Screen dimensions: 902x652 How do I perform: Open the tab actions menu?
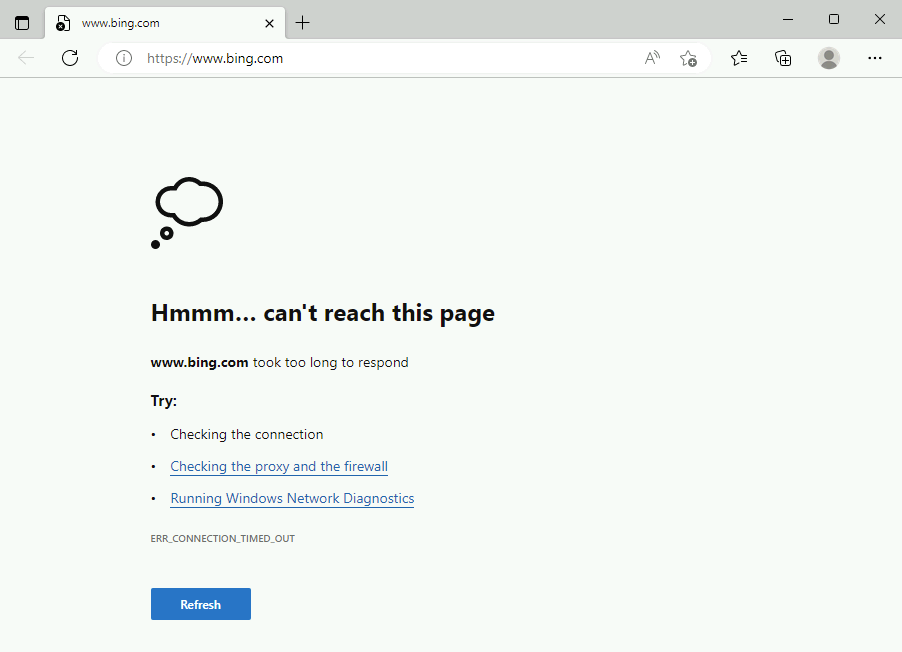point(21,22)
